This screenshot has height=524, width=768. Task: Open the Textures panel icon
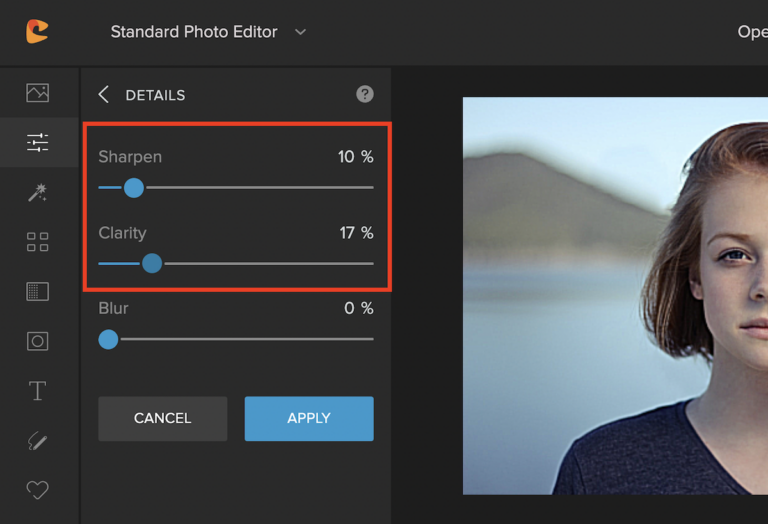tap(38, 291)
